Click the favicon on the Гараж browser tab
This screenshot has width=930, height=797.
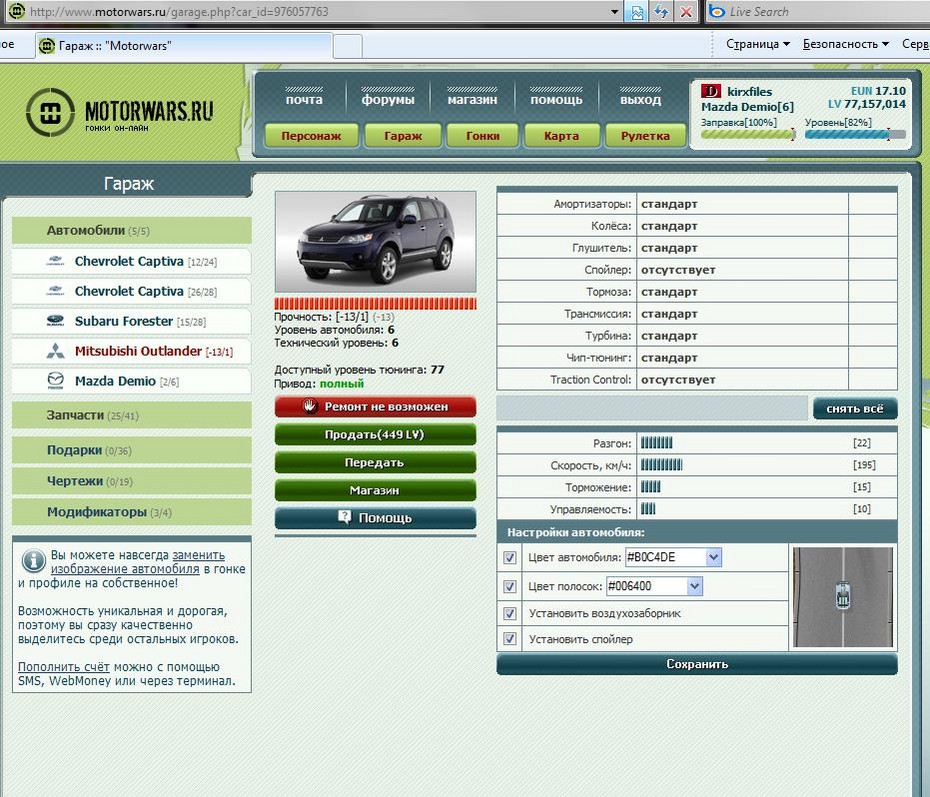tap(47, 46)
